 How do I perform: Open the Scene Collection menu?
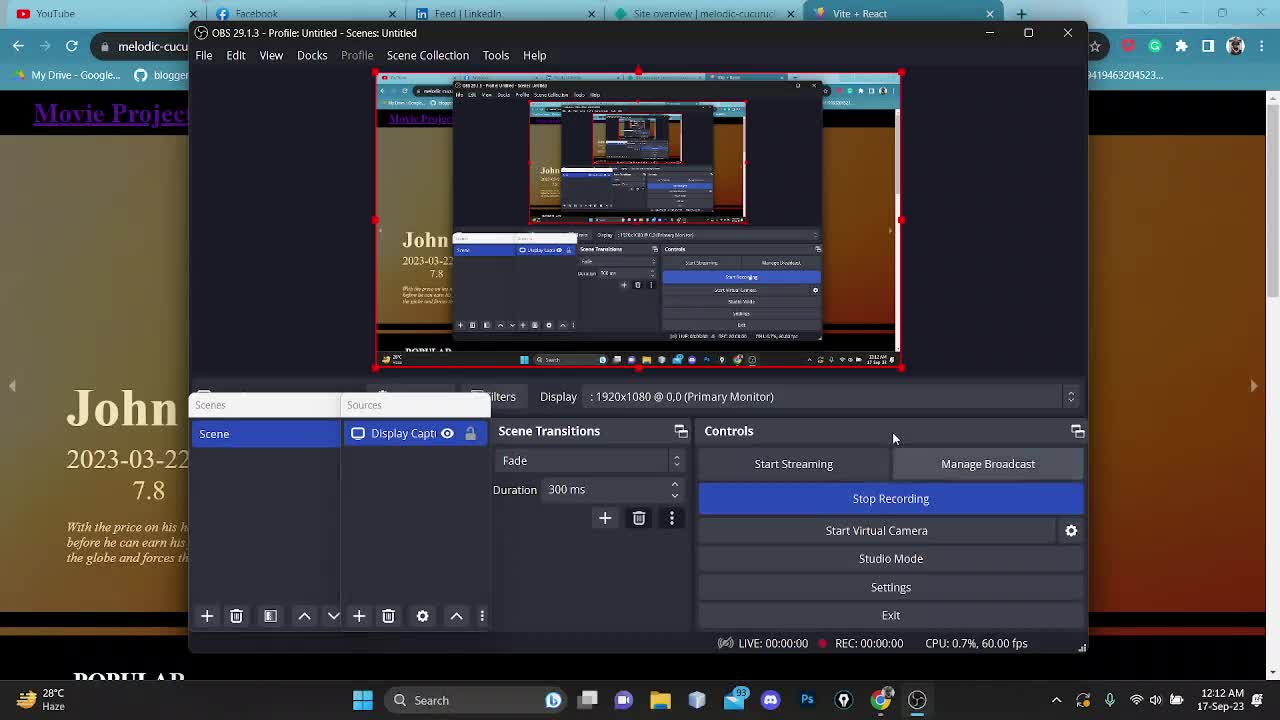pyautogui.click(x=428, y=55)
